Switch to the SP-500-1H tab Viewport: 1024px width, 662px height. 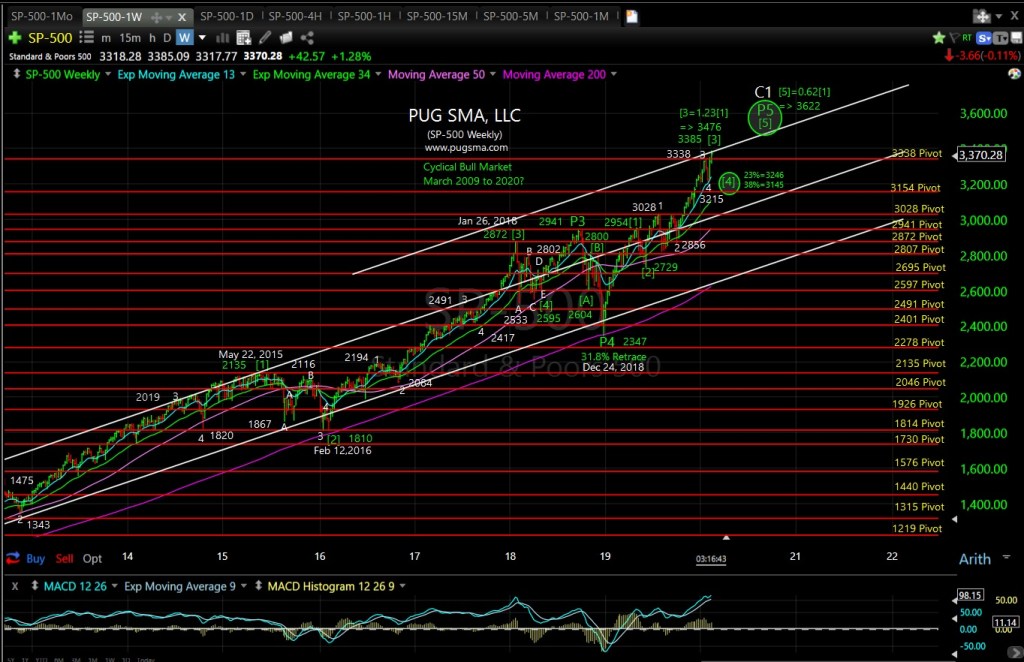tap(364, 16)
